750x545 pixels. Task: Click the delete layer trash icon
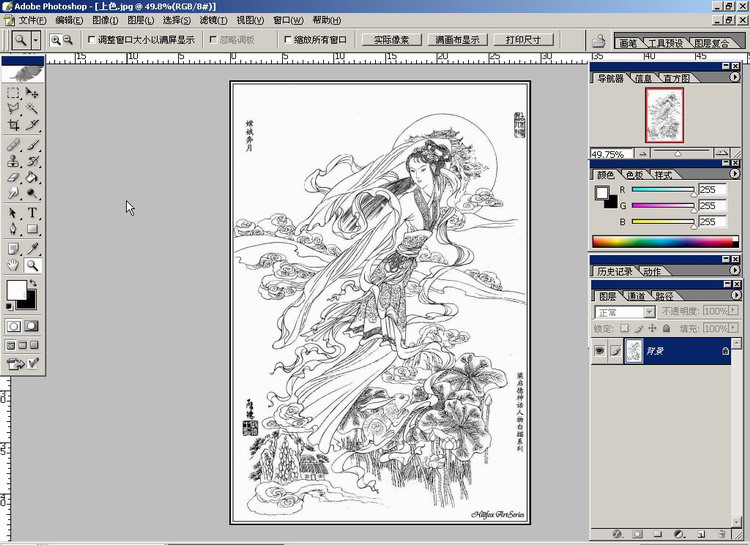click(x=721, y=534)
